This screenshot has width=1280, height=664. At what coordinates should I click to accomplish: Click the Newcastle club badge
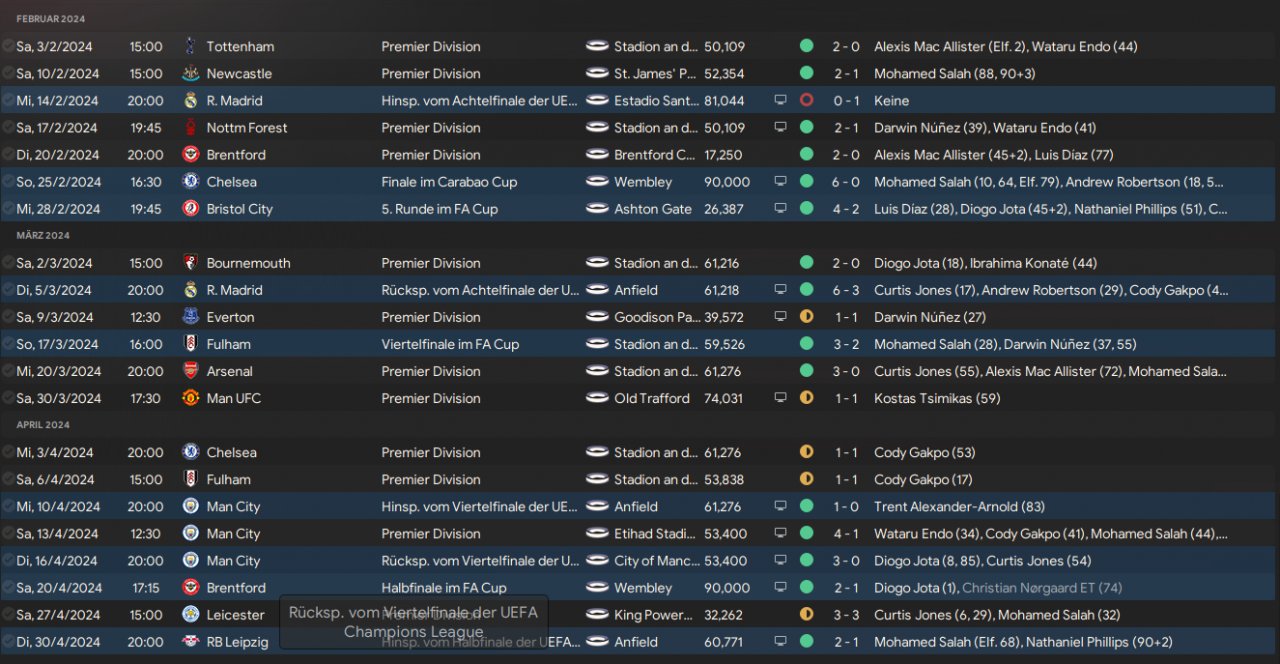point(191,73)
